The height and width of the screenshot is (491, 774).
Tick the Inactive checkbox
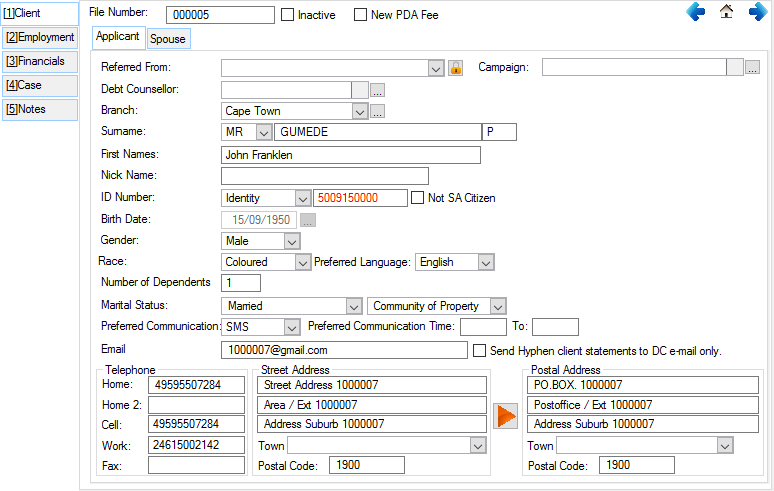[x=288, y=15]
